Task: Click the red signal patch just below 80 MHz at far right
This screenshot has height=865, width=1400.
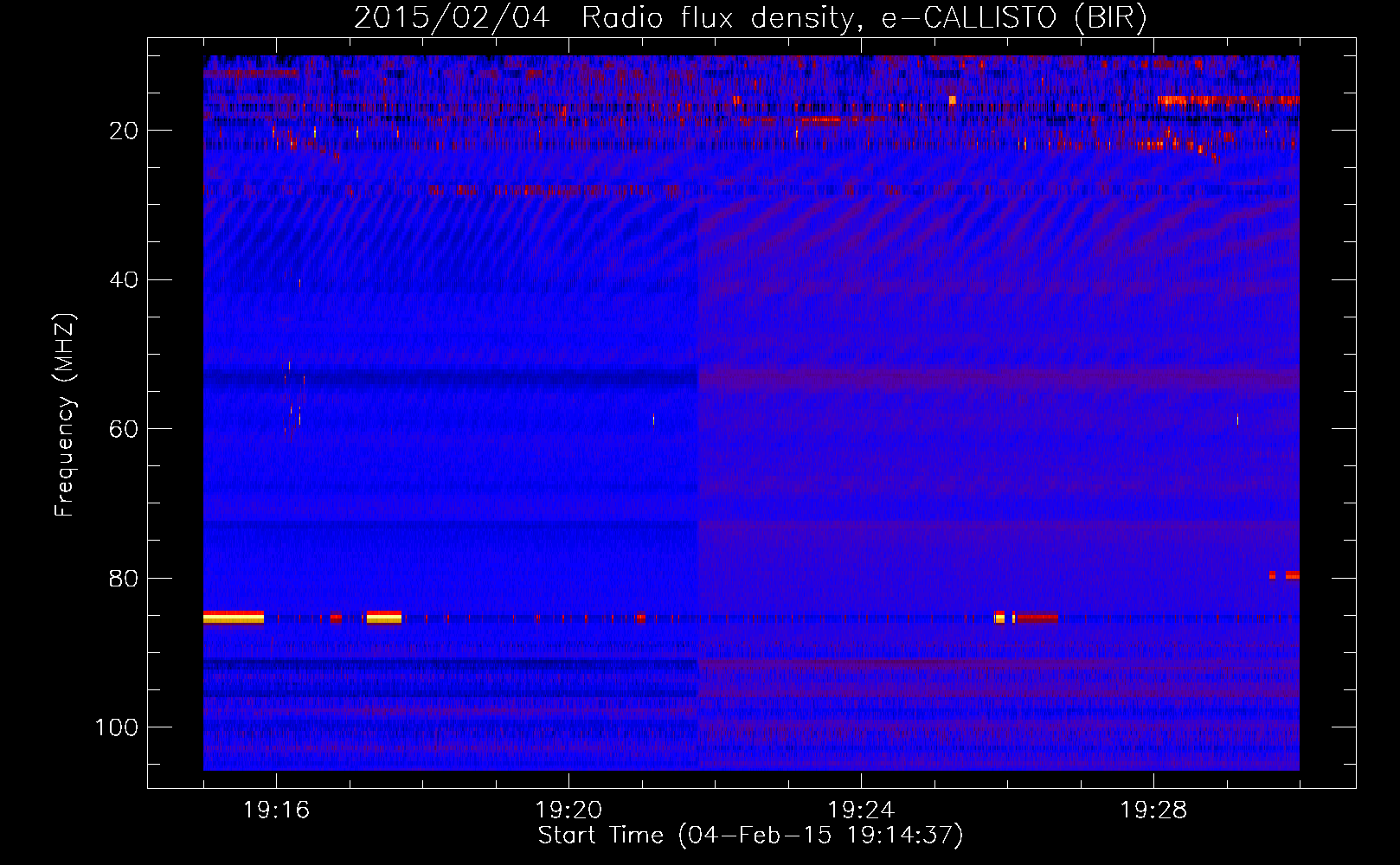Action: coord(1292,574)
